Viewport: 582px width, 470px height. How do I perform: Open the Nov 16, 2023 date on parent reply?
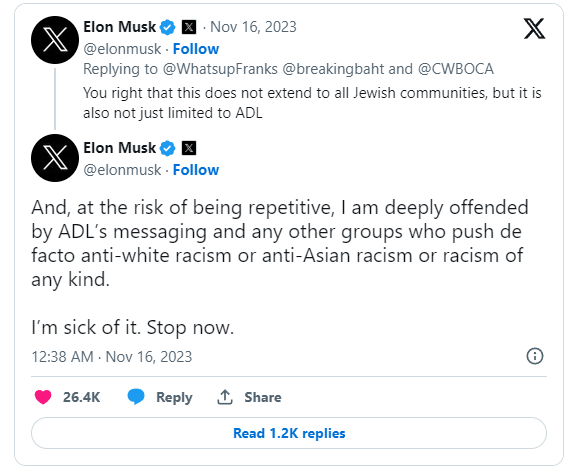pyautogui.click(x=254, y=27)
